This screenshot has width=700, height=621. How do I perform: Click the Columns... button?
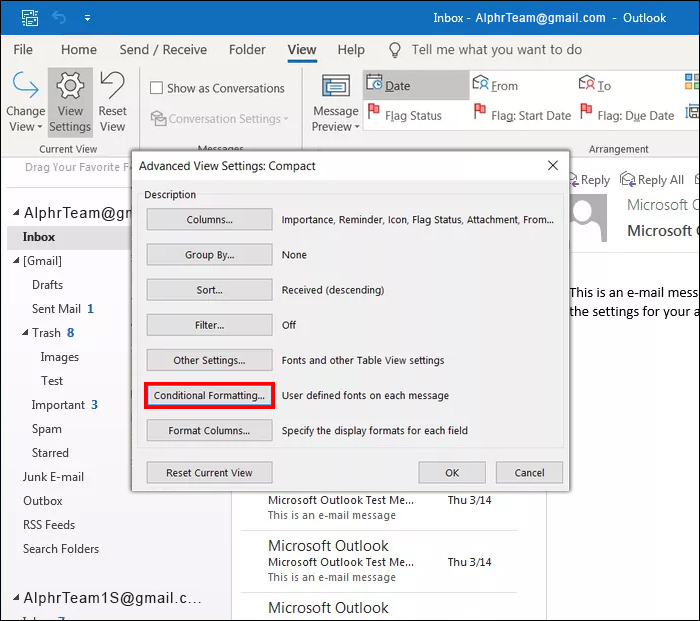[209, 219]
